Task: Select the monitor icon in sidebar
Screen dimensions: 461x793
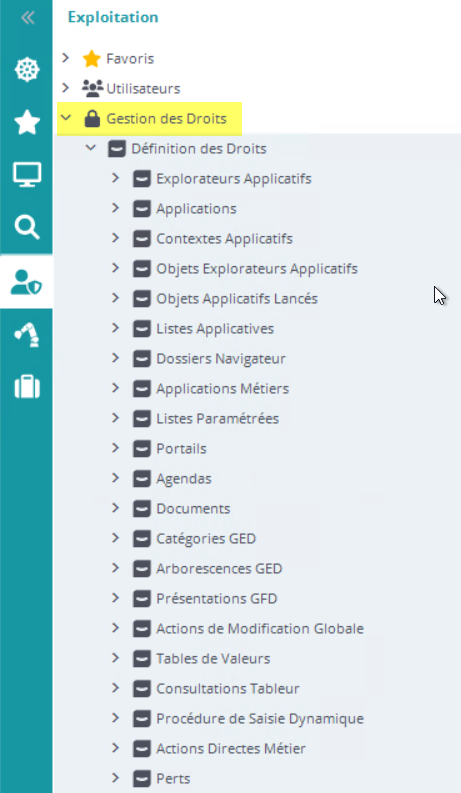Action: (x=27, y=175)
